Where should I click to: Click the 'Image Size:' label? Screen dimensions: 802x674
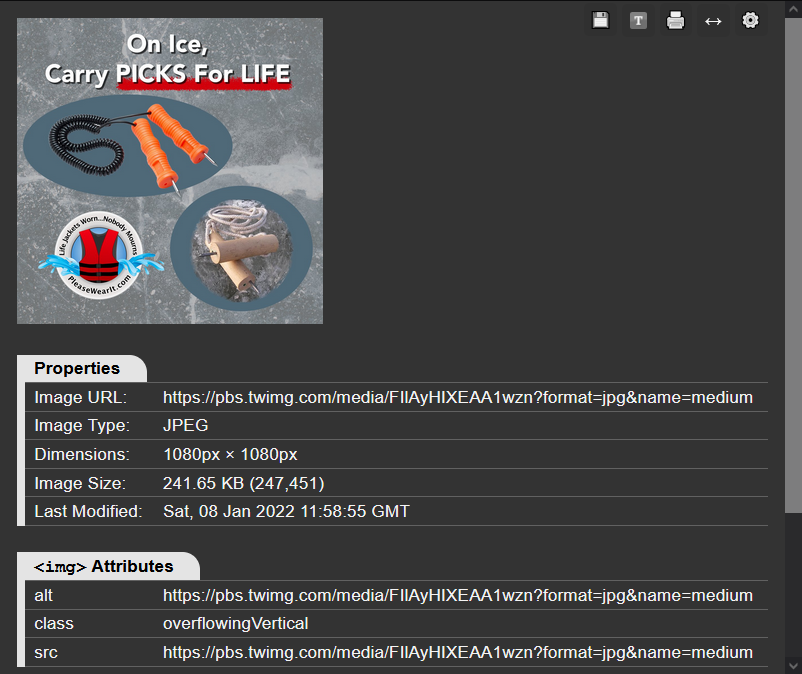point(80,483)
